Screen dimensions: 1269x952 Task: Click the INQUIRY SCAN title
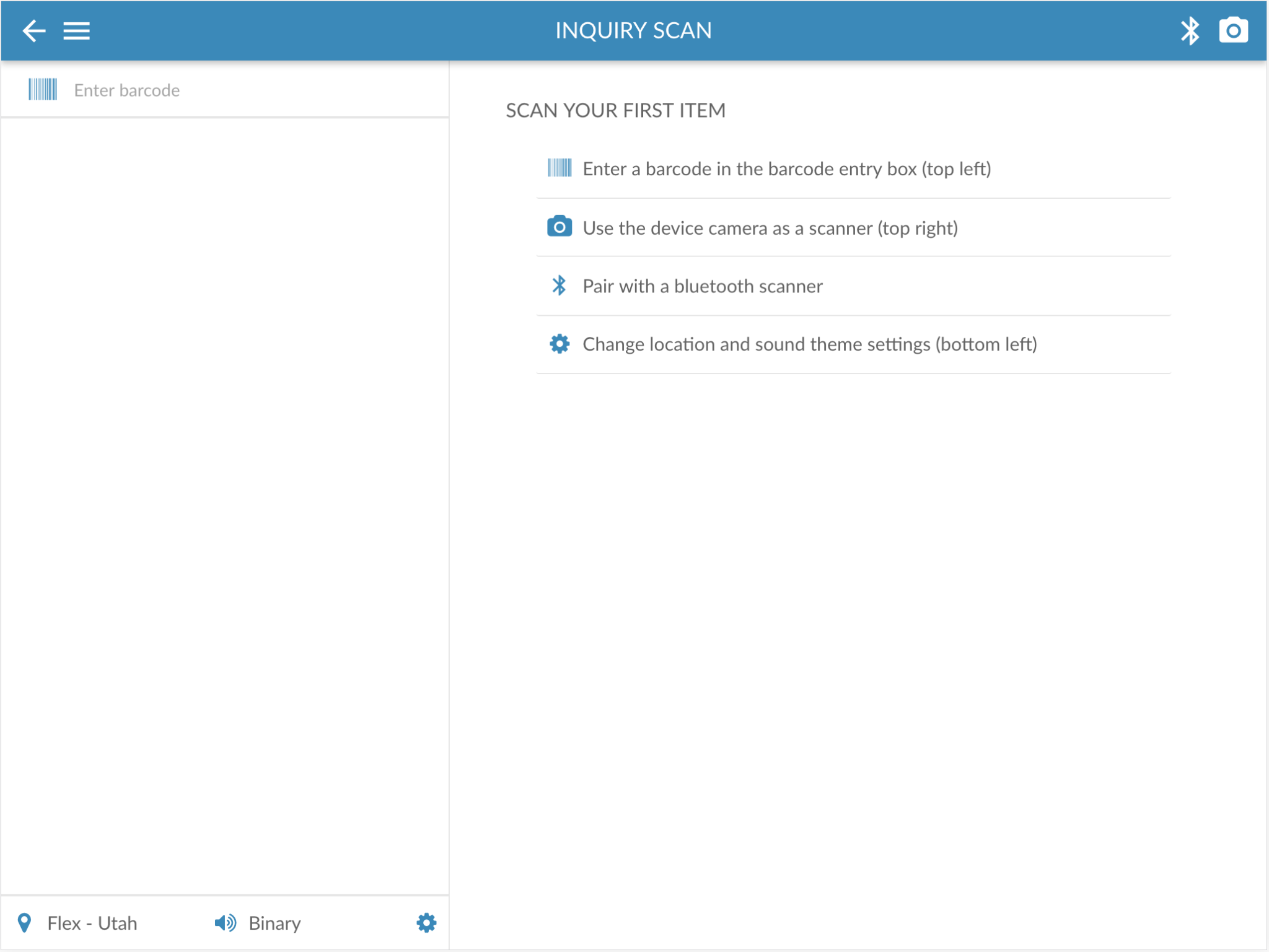[x=633, y=30]
